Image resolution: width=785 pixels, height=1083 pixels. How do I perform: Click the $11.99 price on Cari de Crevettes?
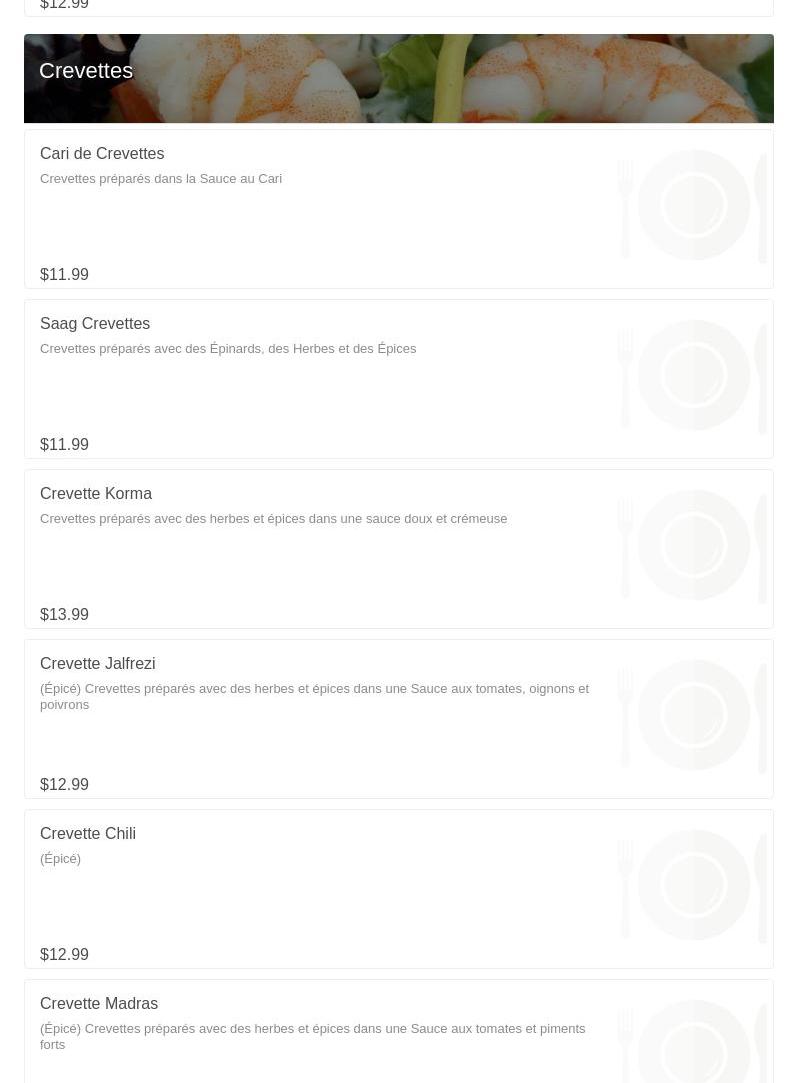pyautogui.click(x=64, y=275)
